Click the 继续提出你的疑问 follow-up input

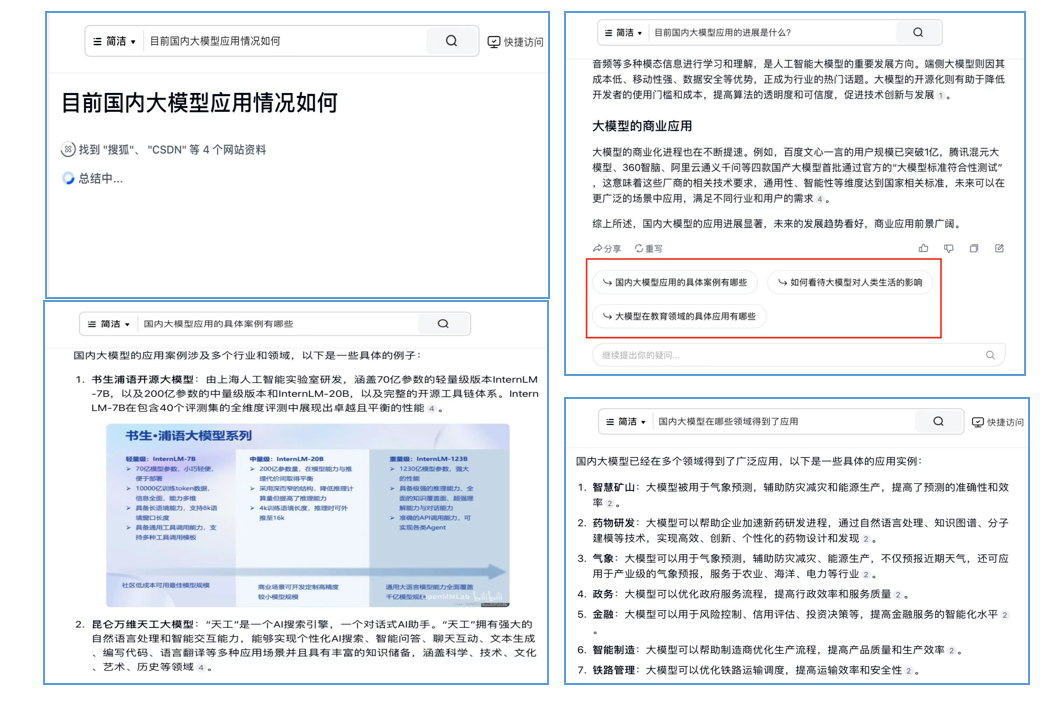tap(798, 355)
